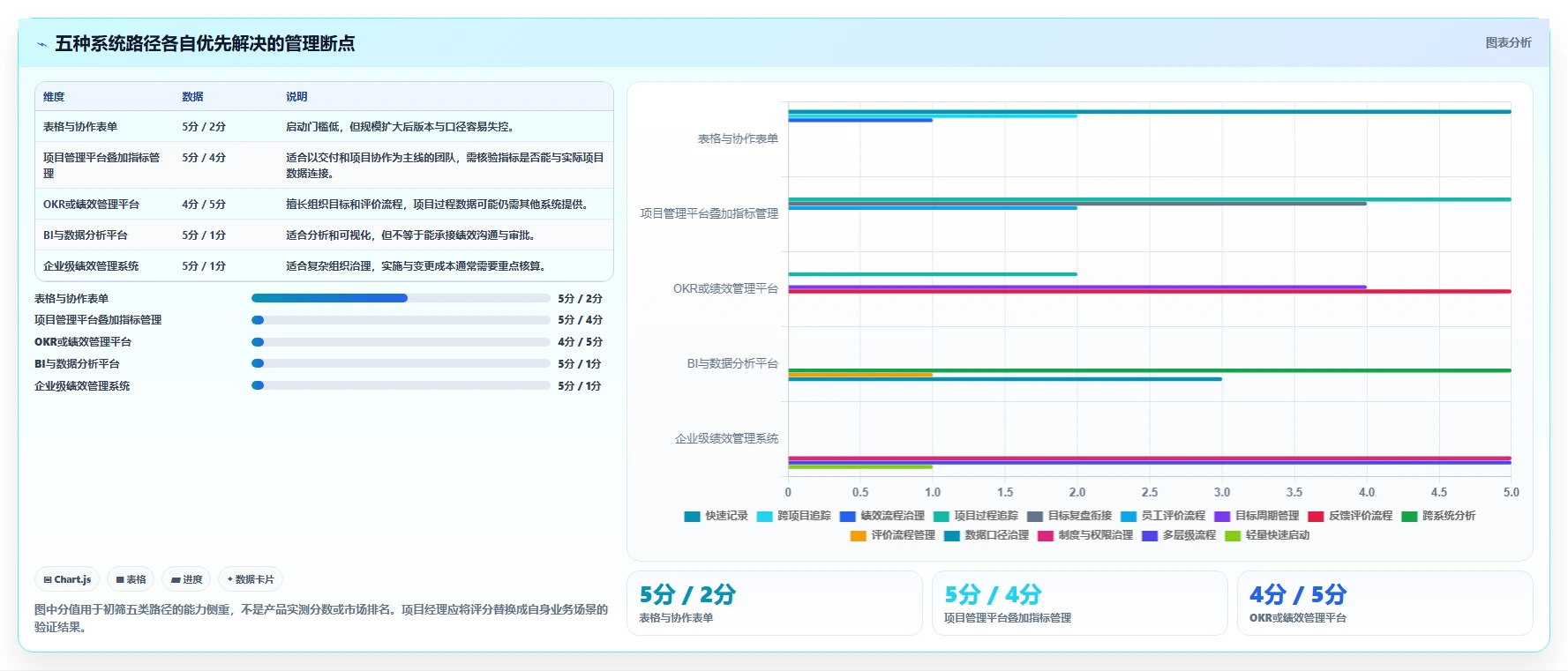Toggle 目标周期管理 legend series
This screenshot has width=1568, height=671.
(1256, 516)
